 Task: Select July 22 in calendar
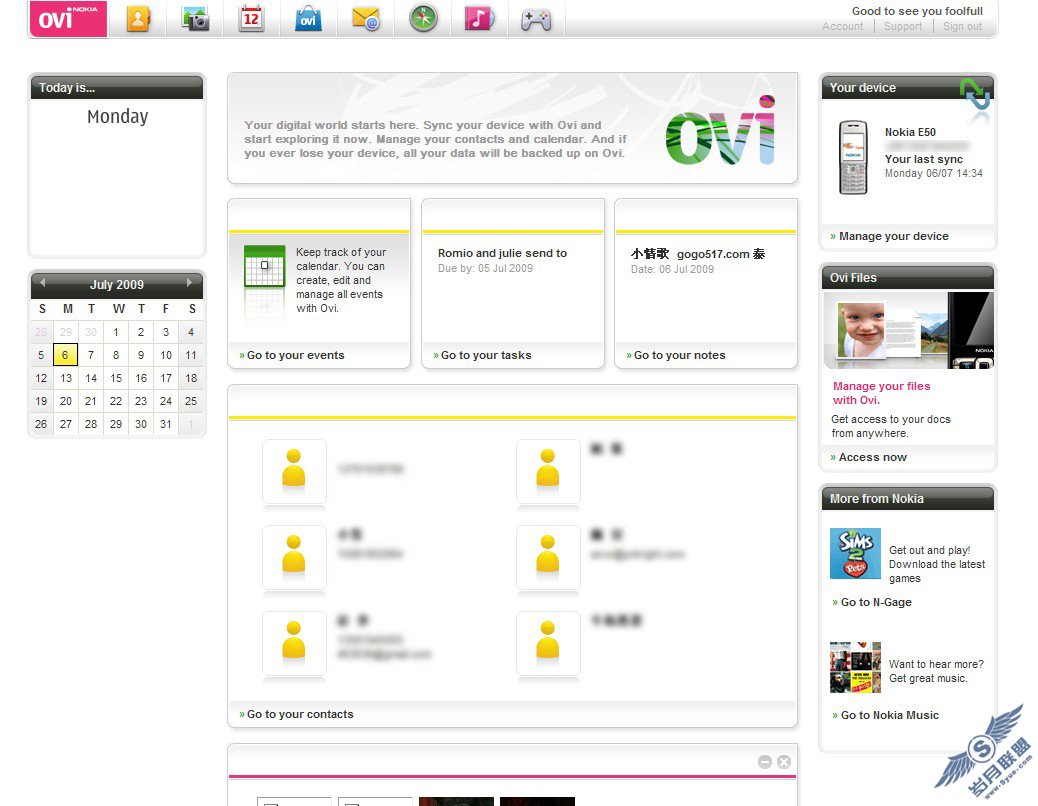tap(116, 401)
